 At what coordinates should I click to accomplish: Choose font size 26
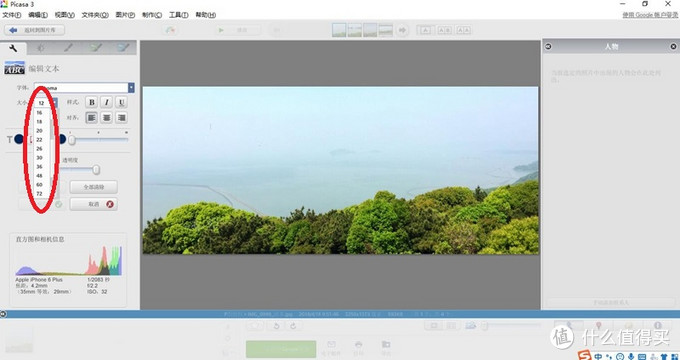39,149
